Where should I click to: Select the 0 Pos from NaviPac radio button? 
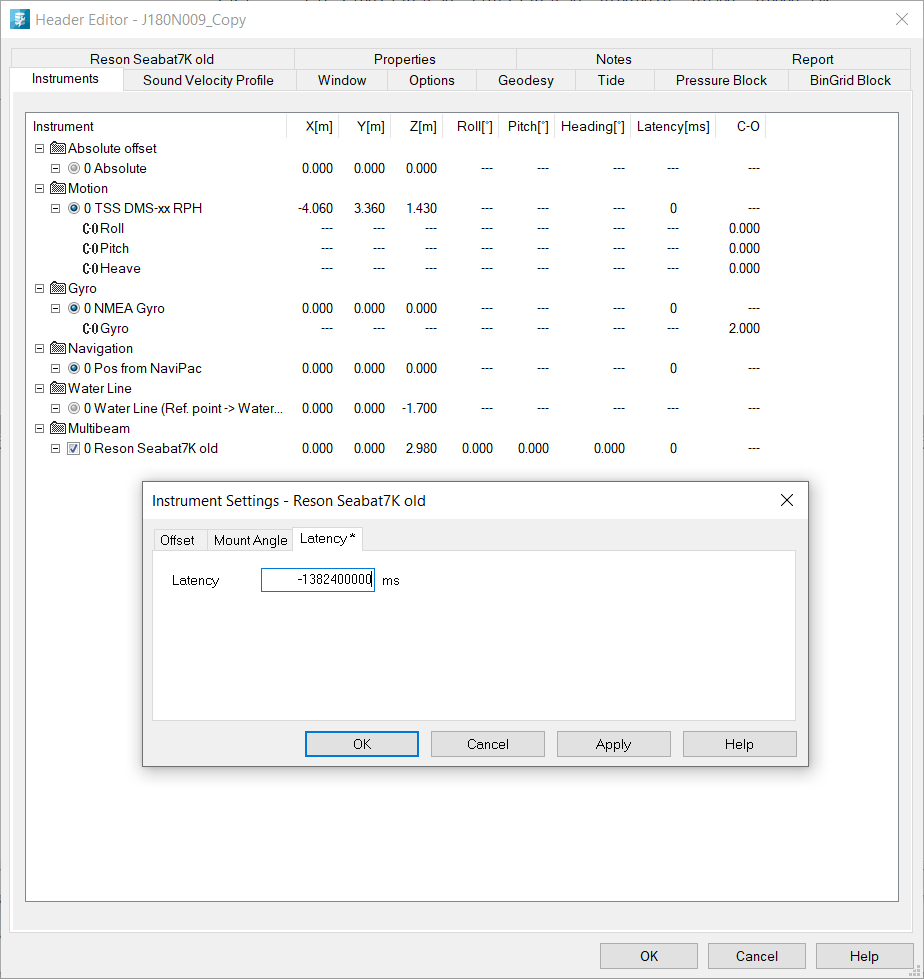[74, 368]
